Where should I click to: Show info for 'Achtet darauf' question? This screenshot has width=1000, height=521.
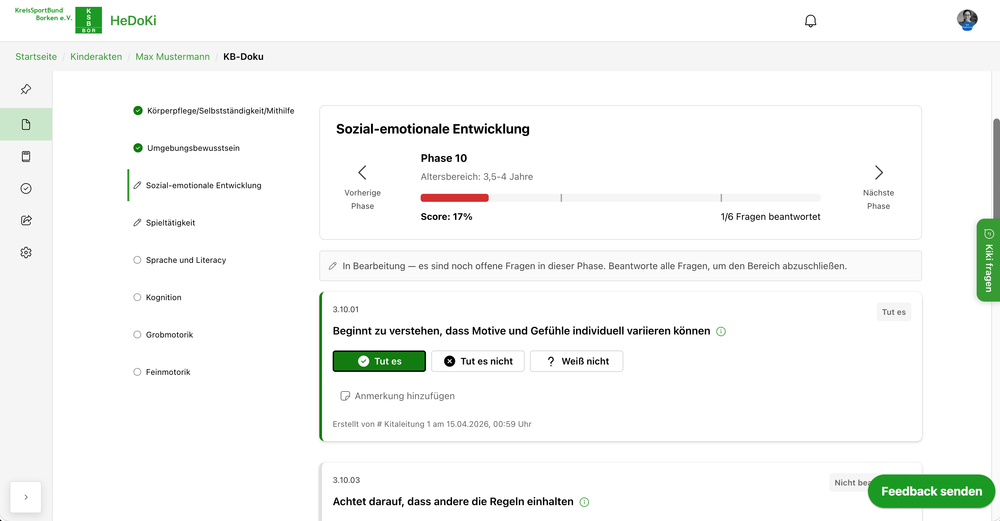click(x=584, y=503)
